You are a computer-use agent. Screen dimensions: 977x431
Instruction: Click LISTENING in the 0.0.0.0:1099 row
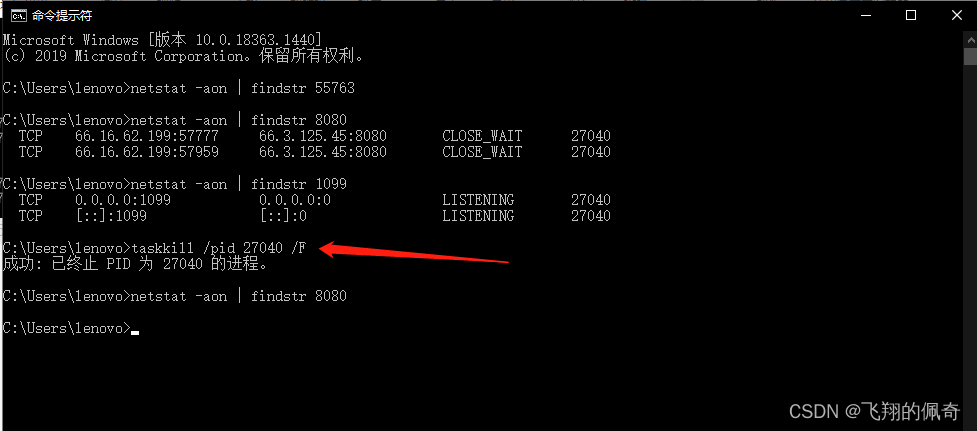[478, 201]
